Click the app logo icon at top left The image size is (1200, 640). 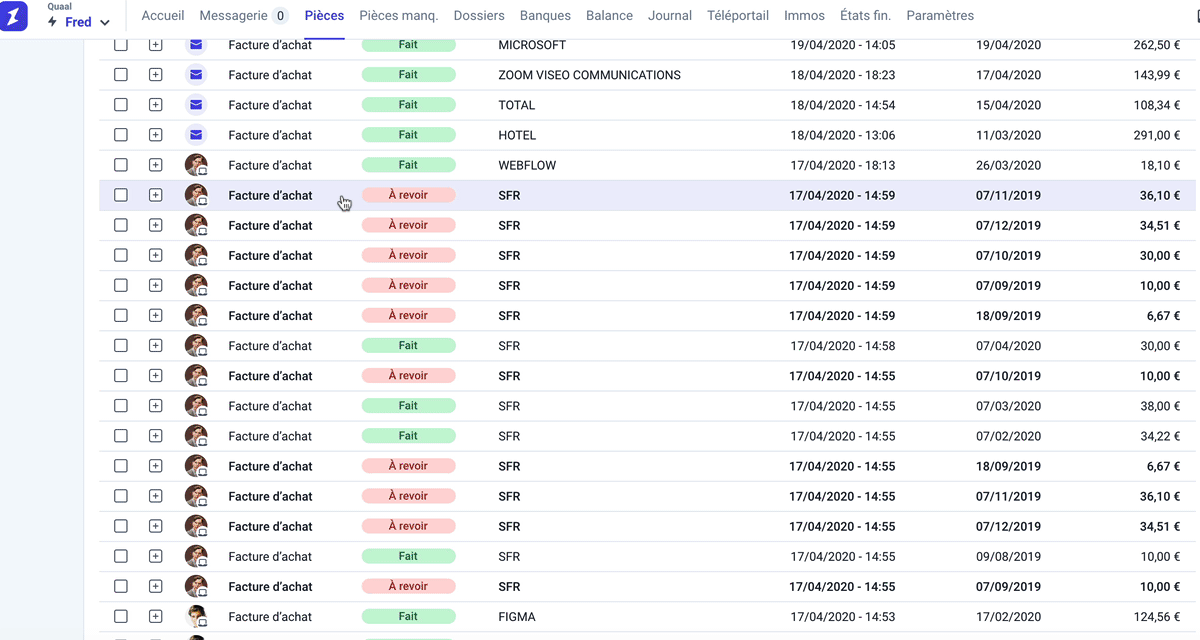tap(15, 16)
